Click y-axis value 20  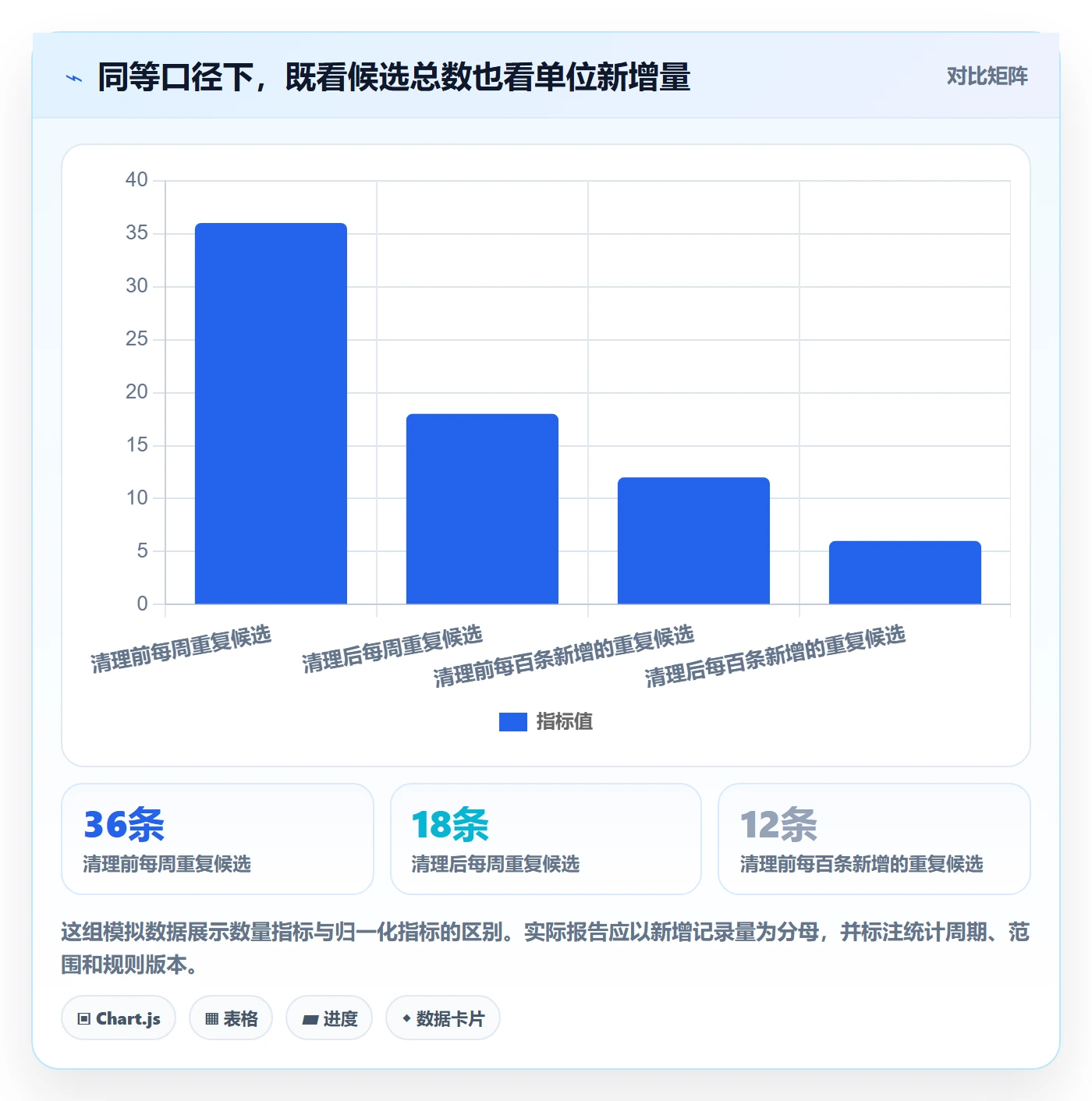pos(136,392)
